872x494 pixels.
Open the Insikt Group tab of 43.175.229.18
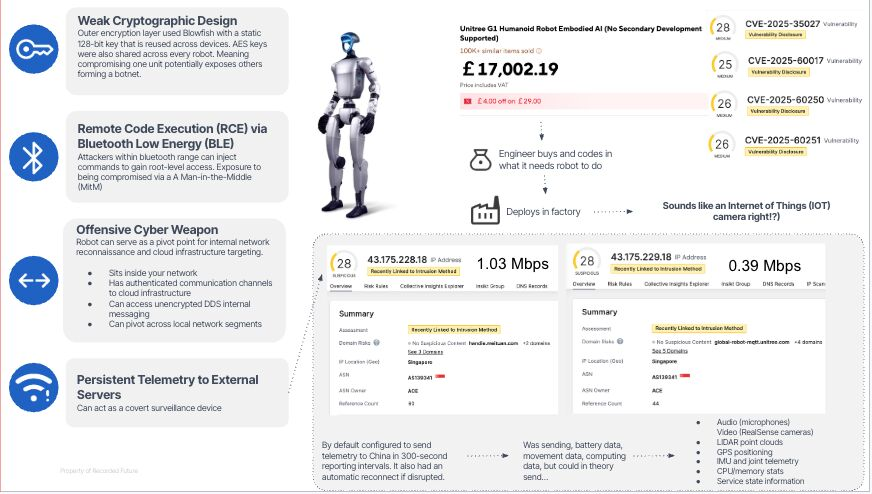click(735, 284)
